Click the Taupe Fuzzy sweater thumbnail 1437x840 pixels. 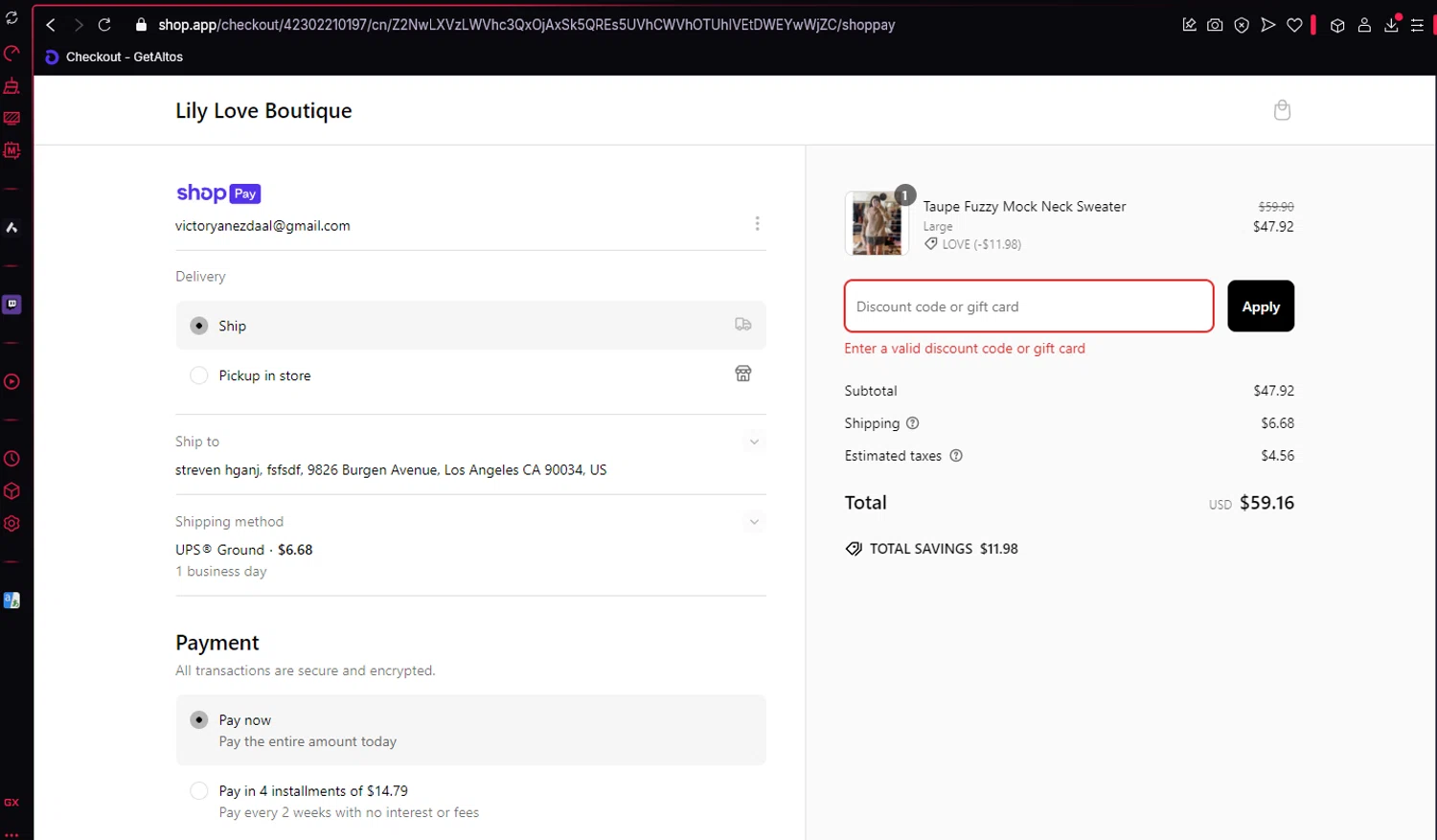pyautogui.click(x=877, y=223)
